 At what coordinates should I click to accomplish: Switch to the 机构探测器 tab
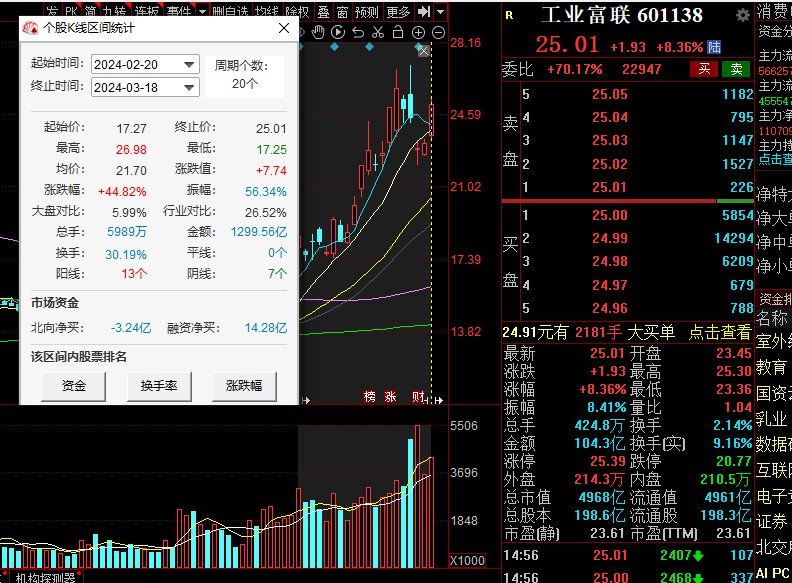(x=45, y=577)
